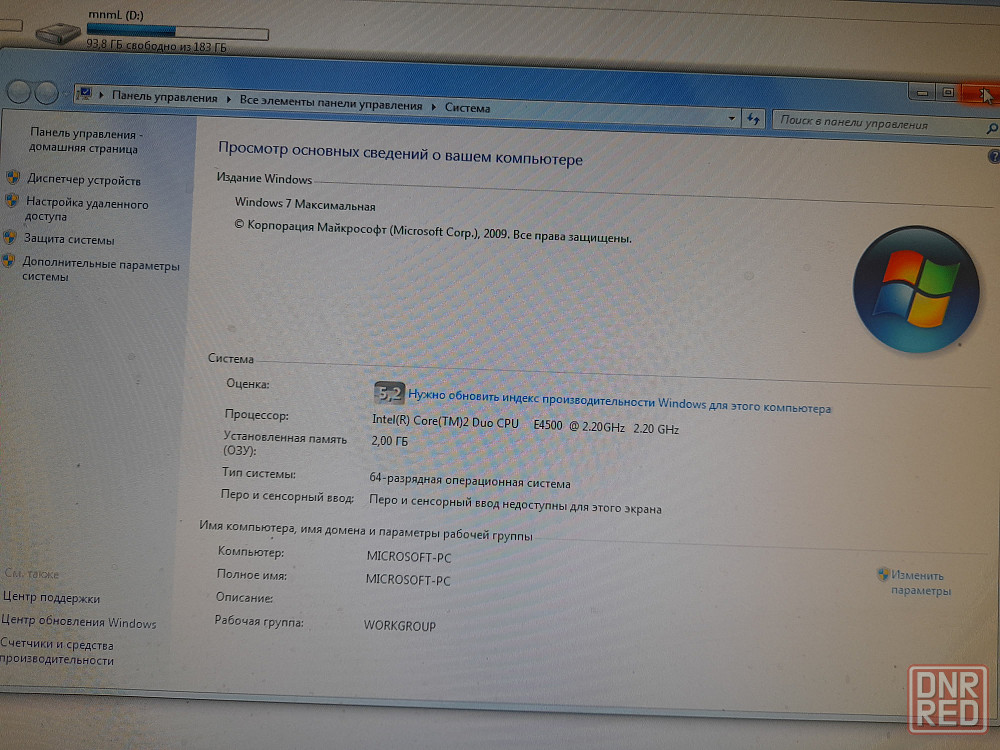
Task: Maximize the System window
Action: point(948,93)
